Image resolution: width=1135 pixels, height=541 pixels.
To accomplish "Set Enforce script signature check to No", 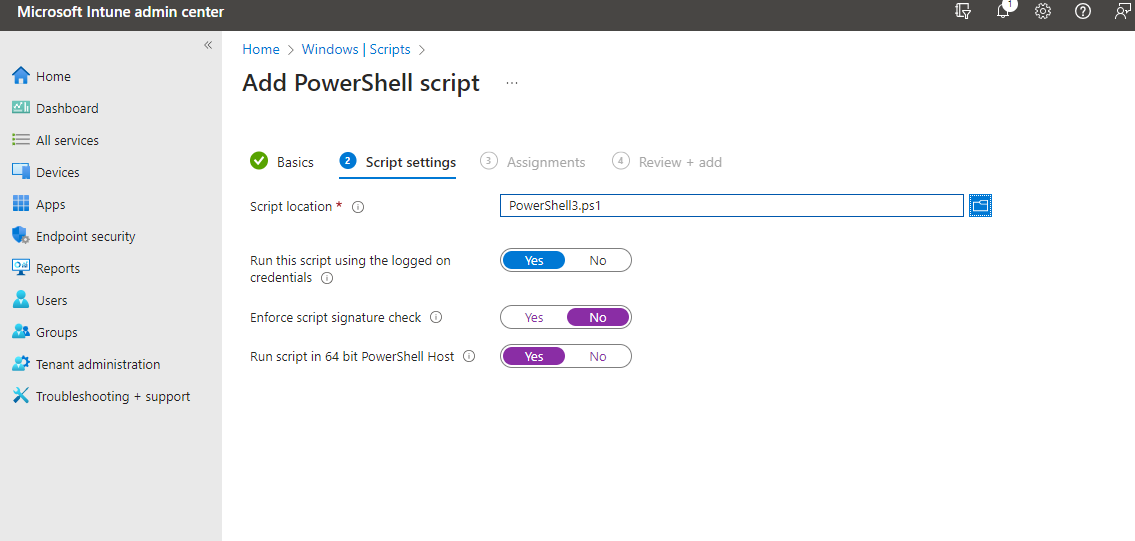I will 598,317.
